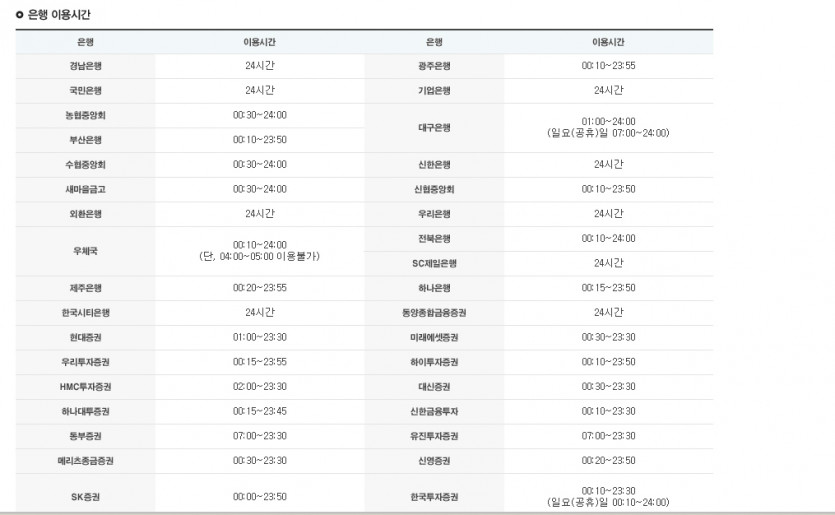This screenshot has width=835, height=515.
Task: Click 하나은행's hours '00:15~23:50'
Action: pos(608,288)
